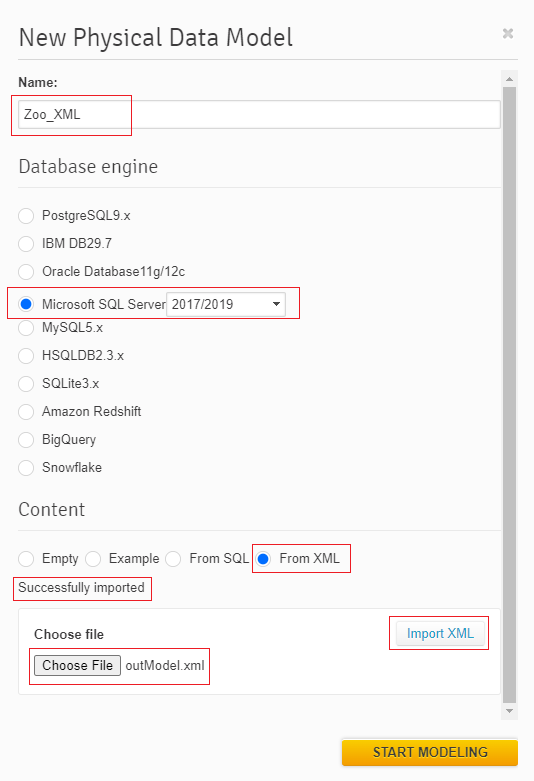Select the PostgreSQL9.x radio button
The height and width of the screenshot is (781, 534).
[x=26, y=216]
